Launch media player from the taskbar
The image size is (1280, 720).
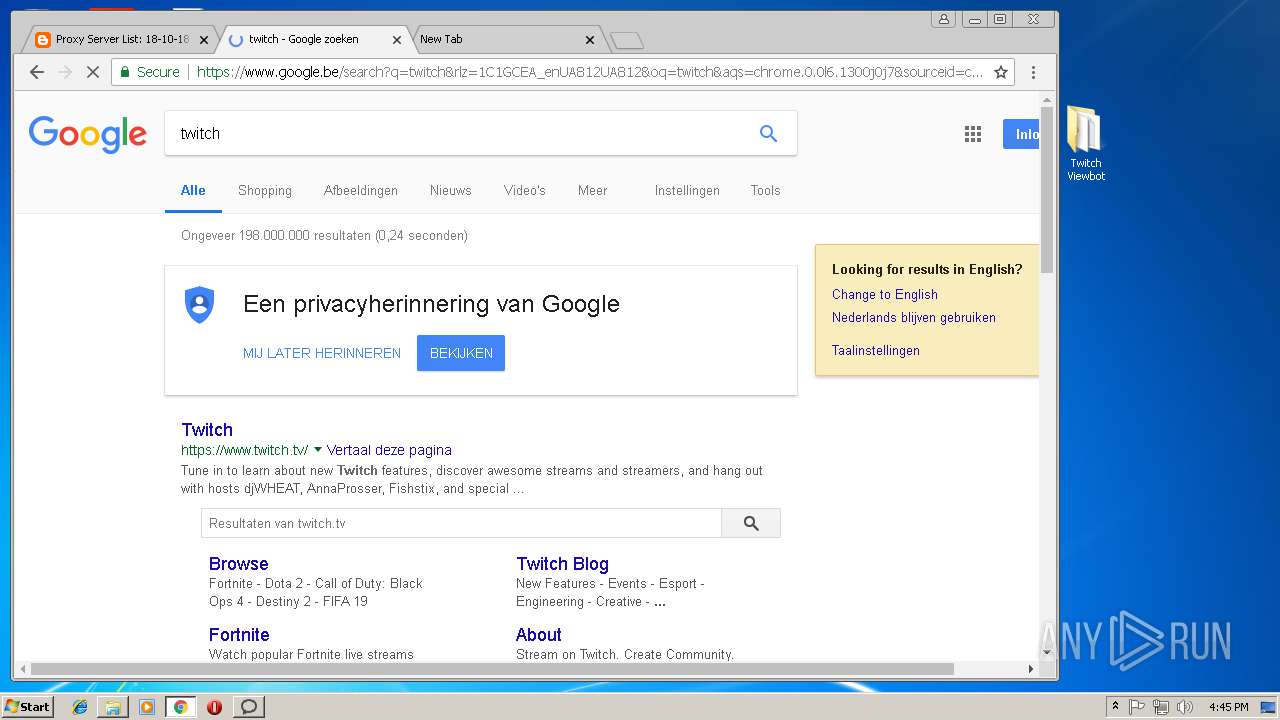tap(147, 707)
